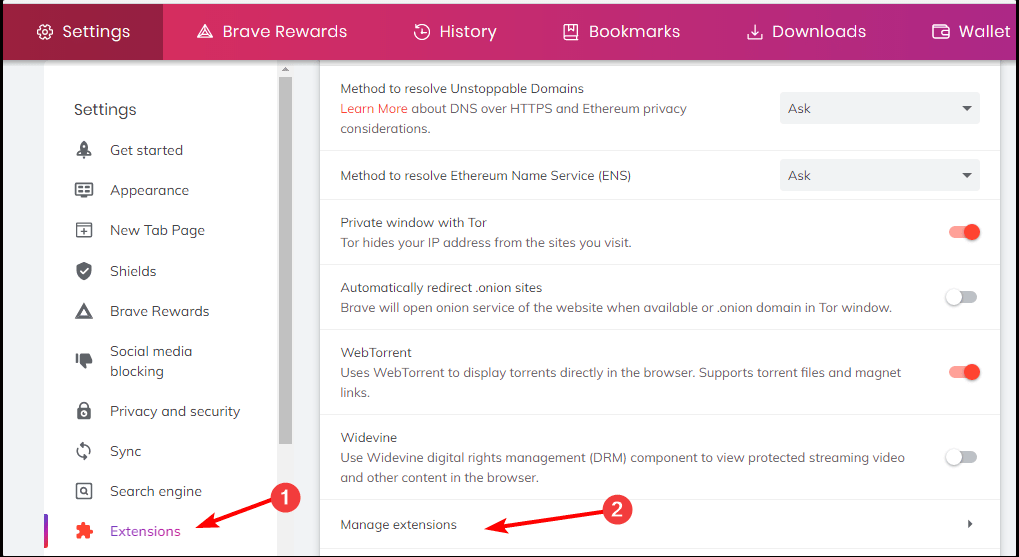The height and width of the screenshot is (557, 1019).
Task: Click the History clock icon in top bar
Action: point(422,32)
